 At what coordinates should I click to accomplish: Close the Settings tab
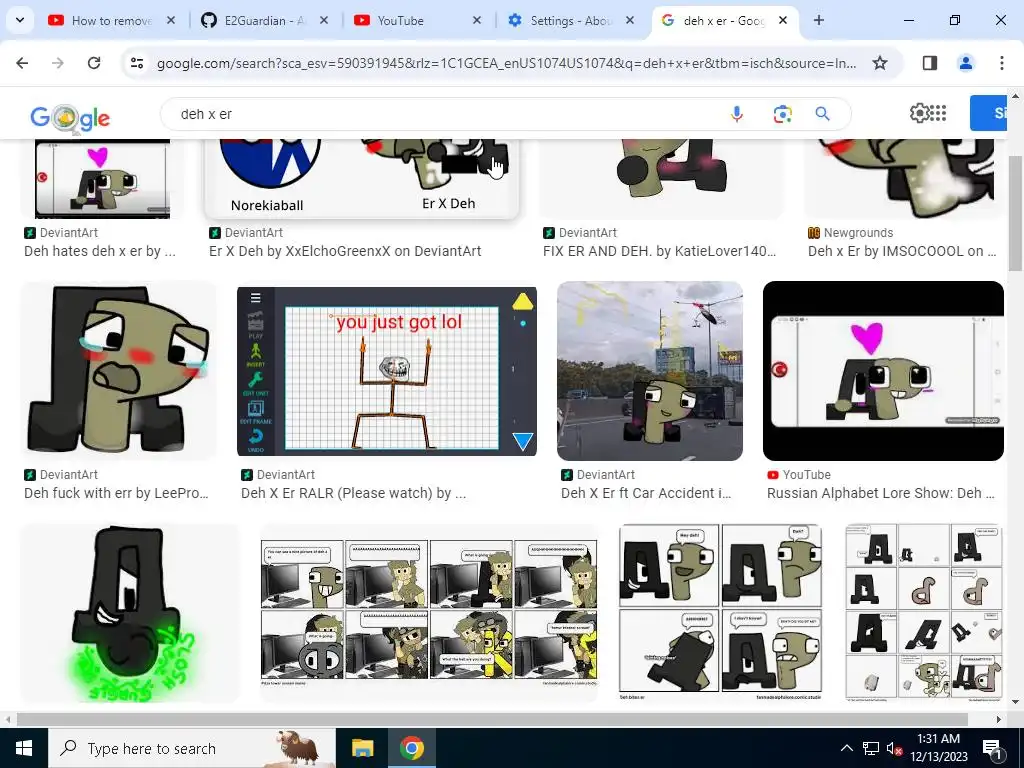[630, 20]
